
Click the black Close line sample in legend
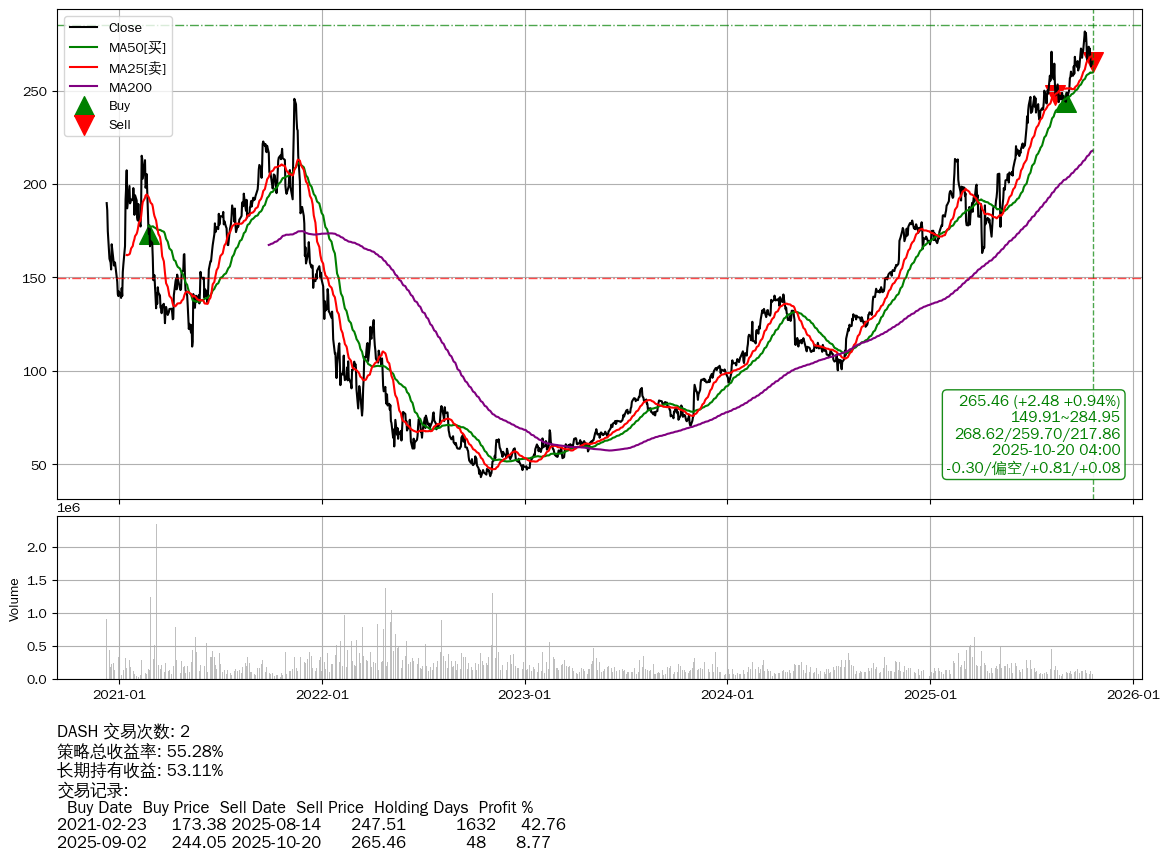(x=84, y=28)
